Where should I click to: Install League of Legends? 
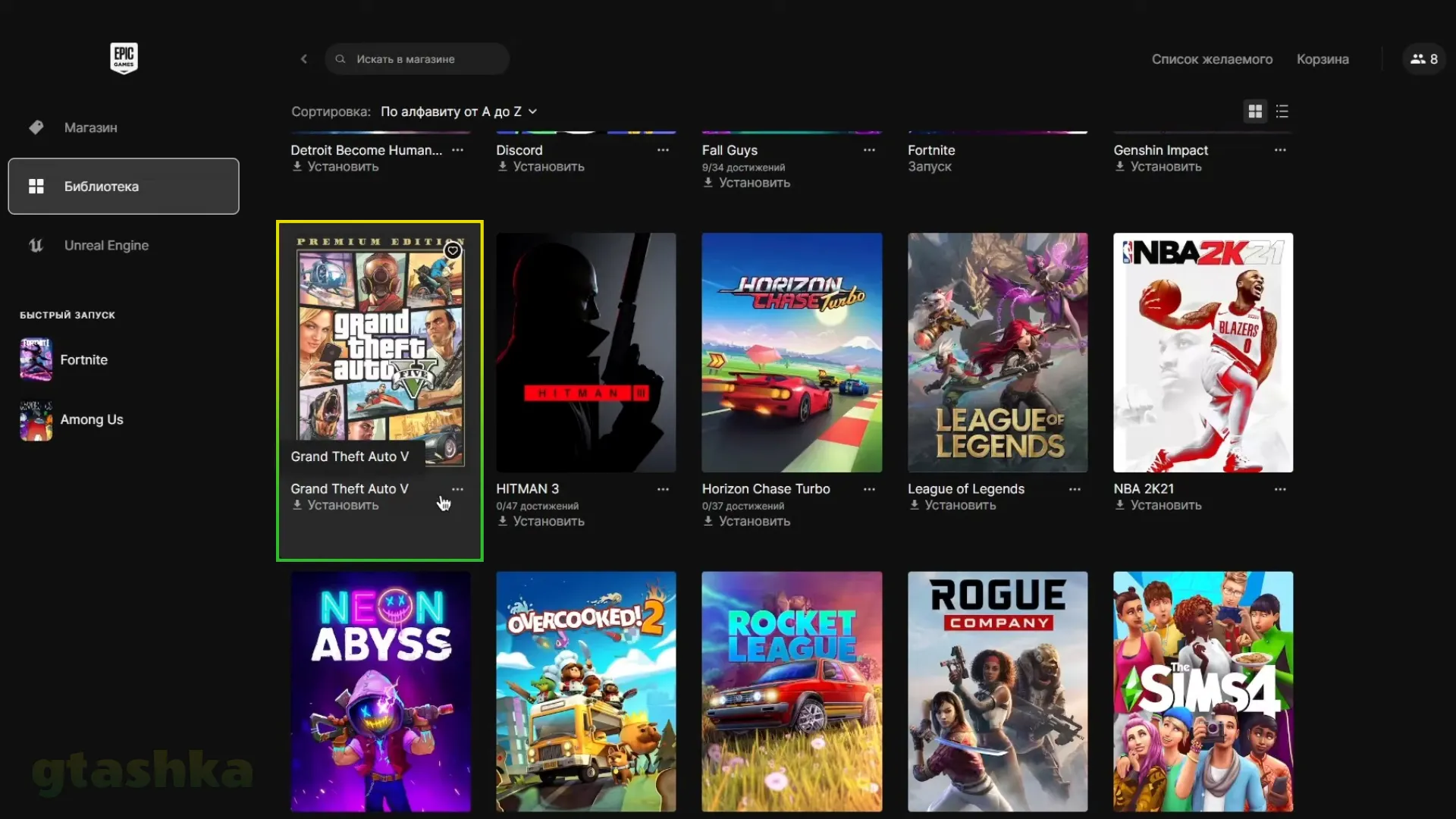point(953,505)
